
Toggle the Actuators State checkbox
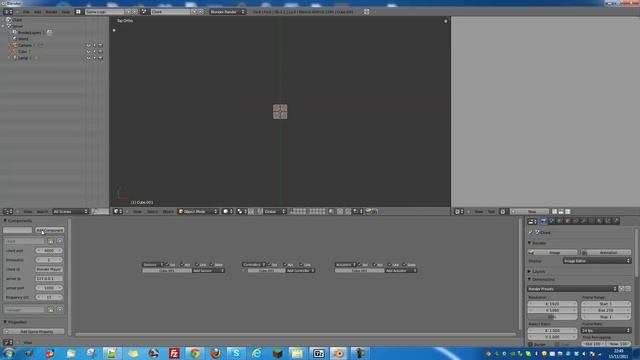pyautogui.click(x=404, y=264)
